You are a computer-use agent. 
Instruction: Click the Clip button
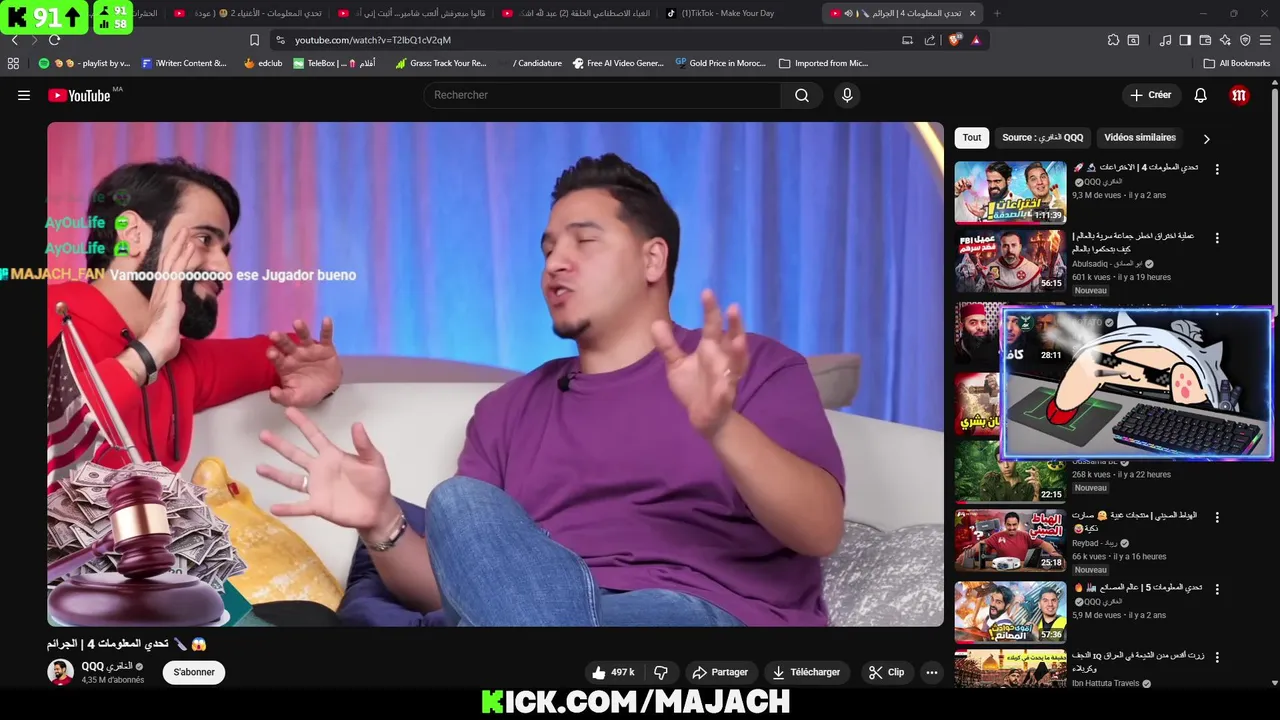click(886, 672)
